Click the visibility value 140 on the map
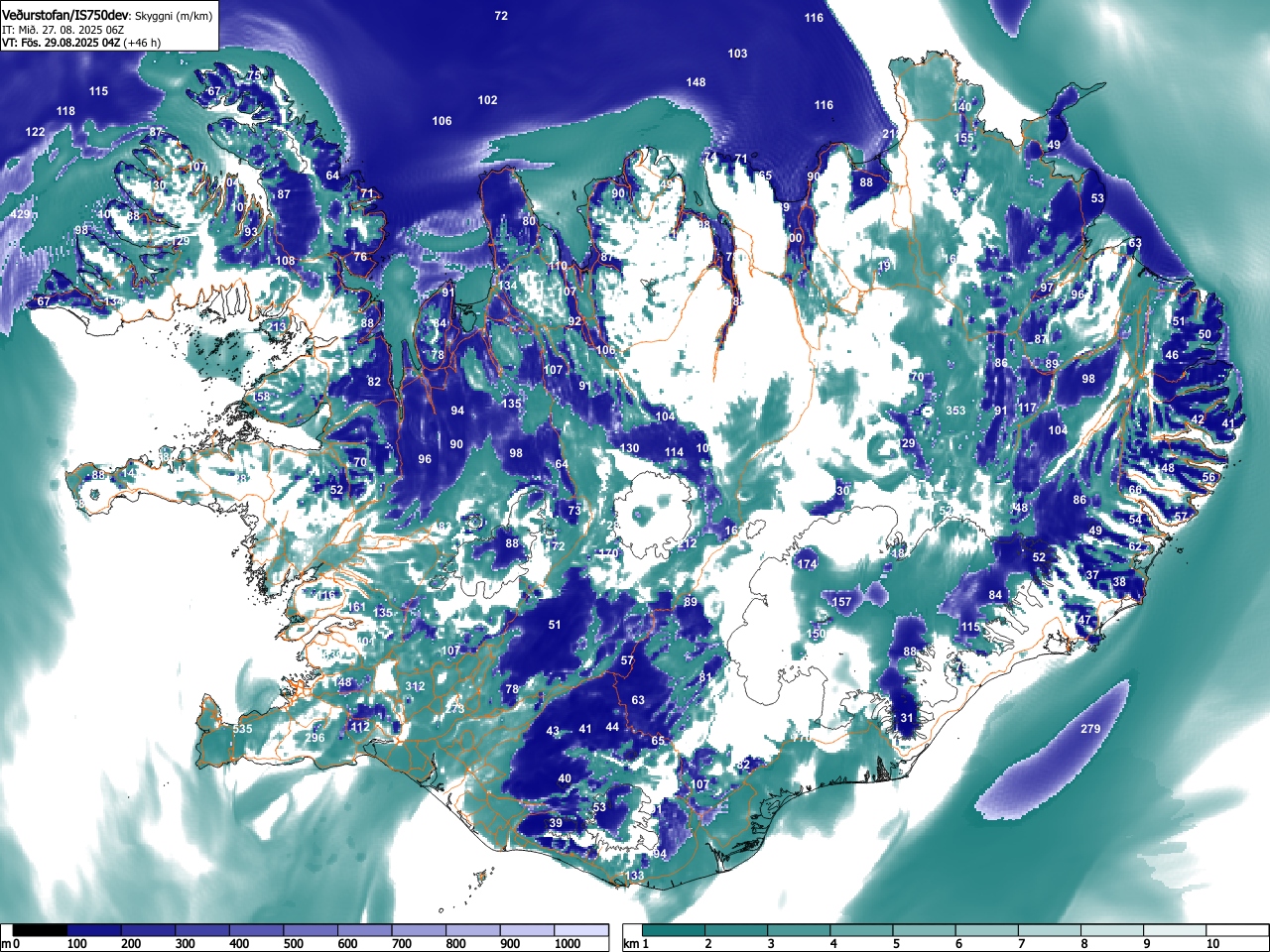Screen dimensions: 1270x952 click(961, 107)
